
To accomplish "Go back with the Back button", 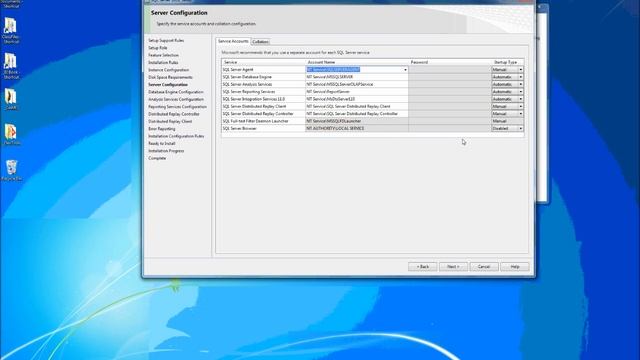I will pyautogui.click(x=422, y=267).
